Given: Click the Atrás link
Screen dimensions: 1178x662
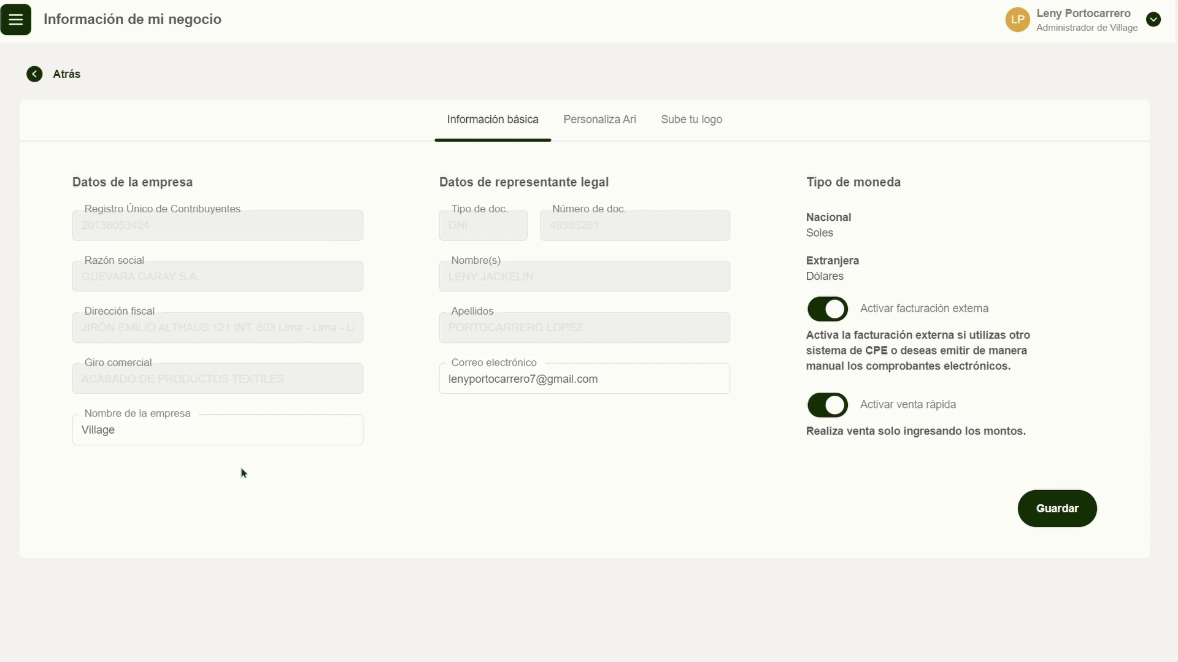Looking at the screenshot, I should pos(66,74).
